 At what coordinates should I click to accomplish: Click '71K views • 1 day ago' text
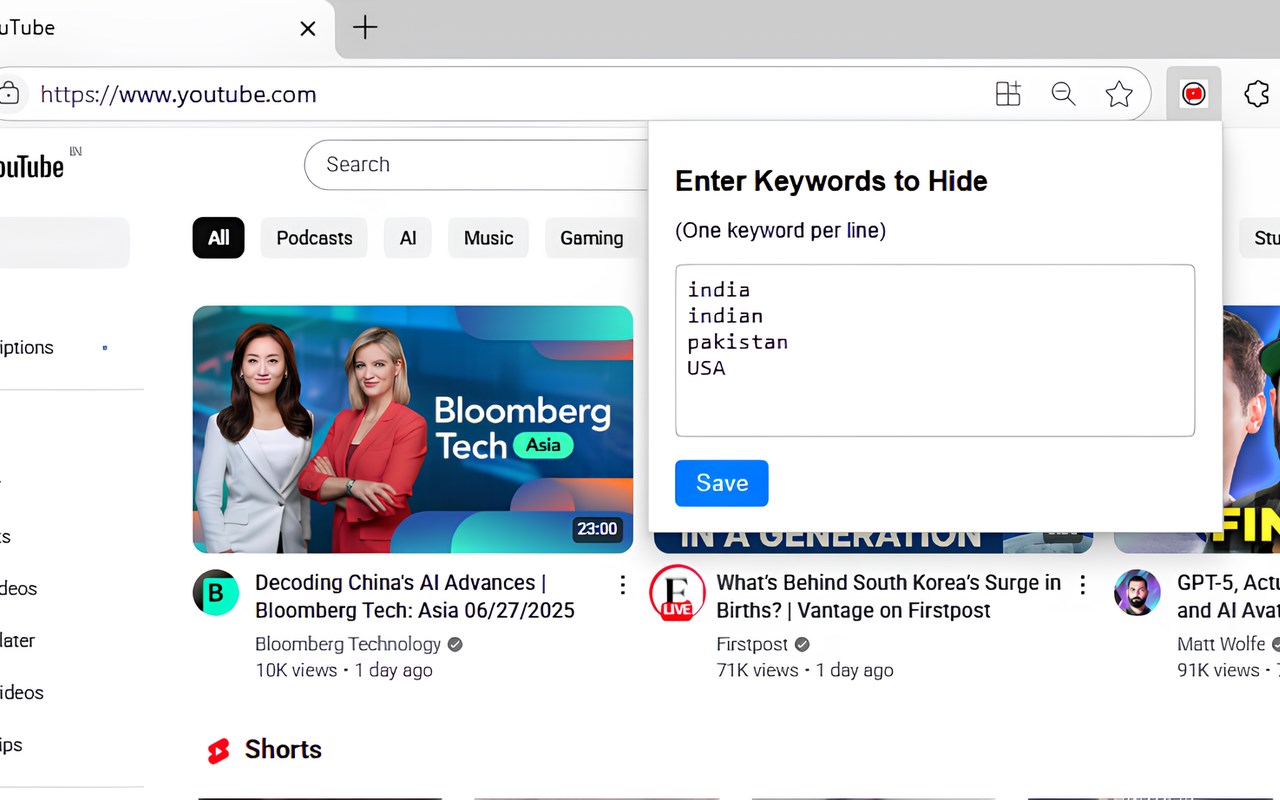pyautogui.click(x=805, y=670)
